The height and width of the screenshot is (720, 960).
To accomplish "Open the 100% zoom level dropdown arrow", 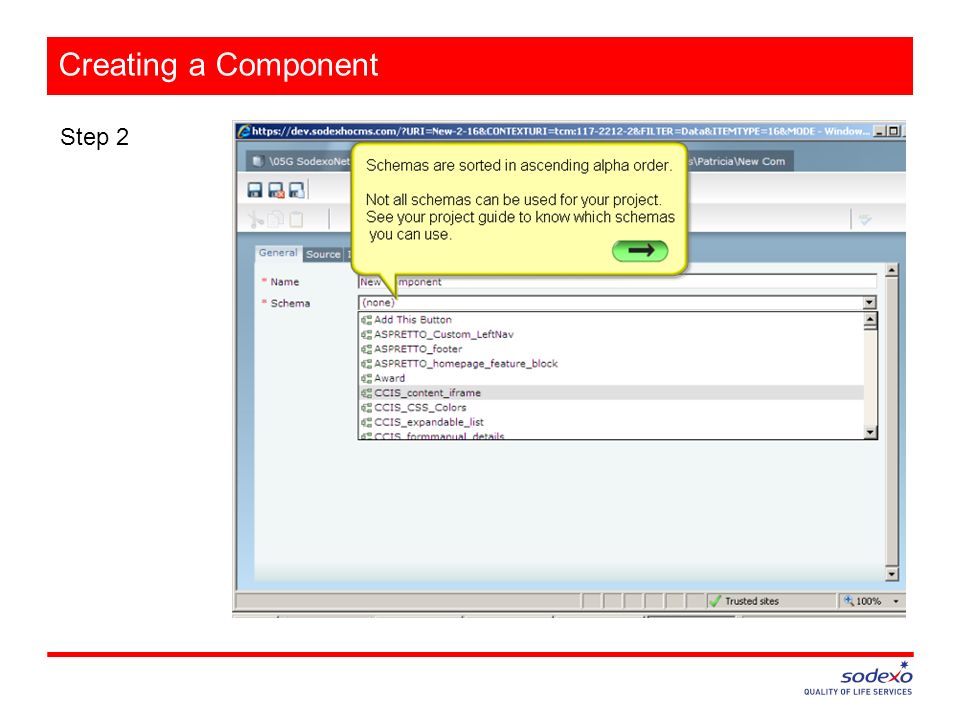I will (x=896, y=601).
